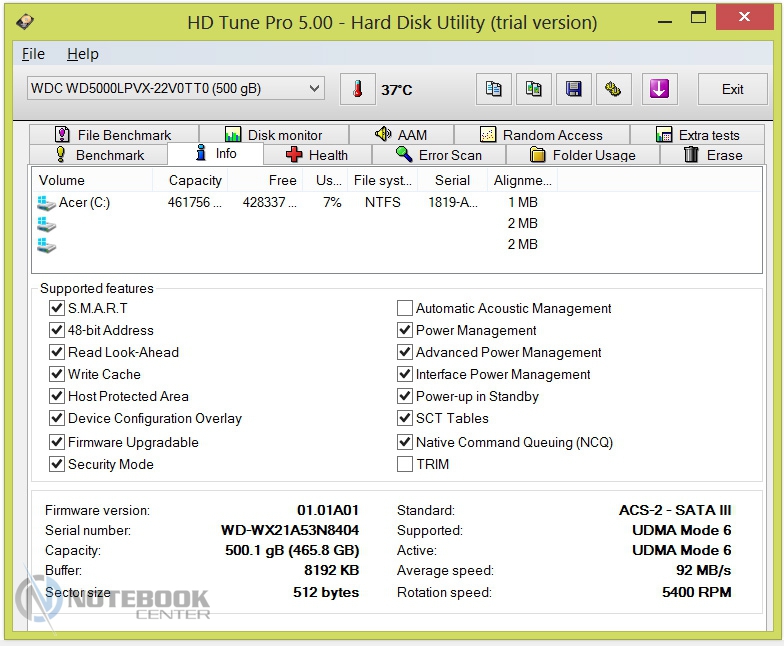
Task: Open the Health tab
Action: 318,155
